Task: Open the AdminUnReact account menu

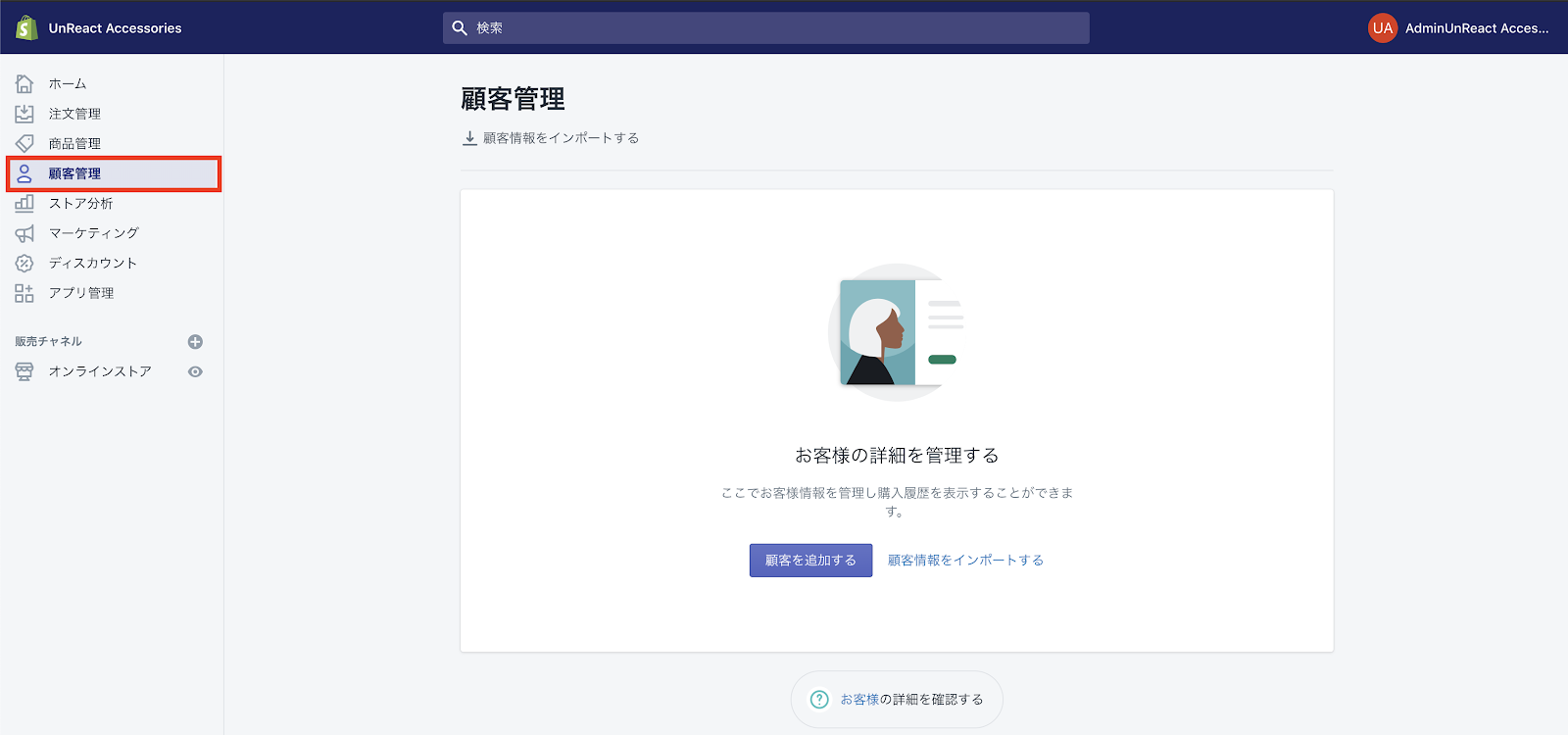Action: pyautogui.click(x=1476, y=28)
